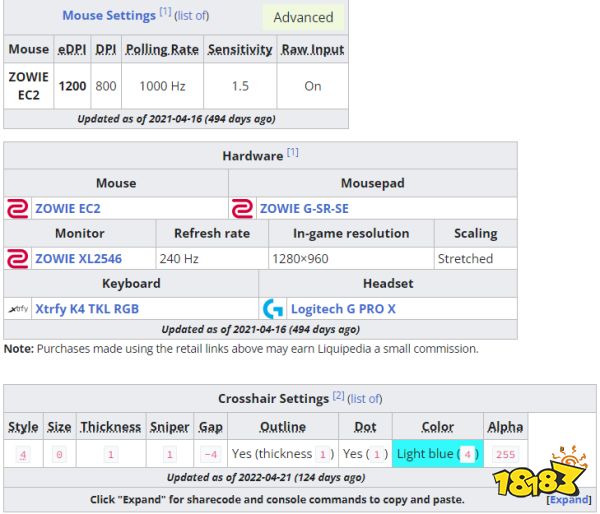This screenshot has width=600, height=514.
Task: Select the 1280×960 resolution cell
Action: (351, 259)
